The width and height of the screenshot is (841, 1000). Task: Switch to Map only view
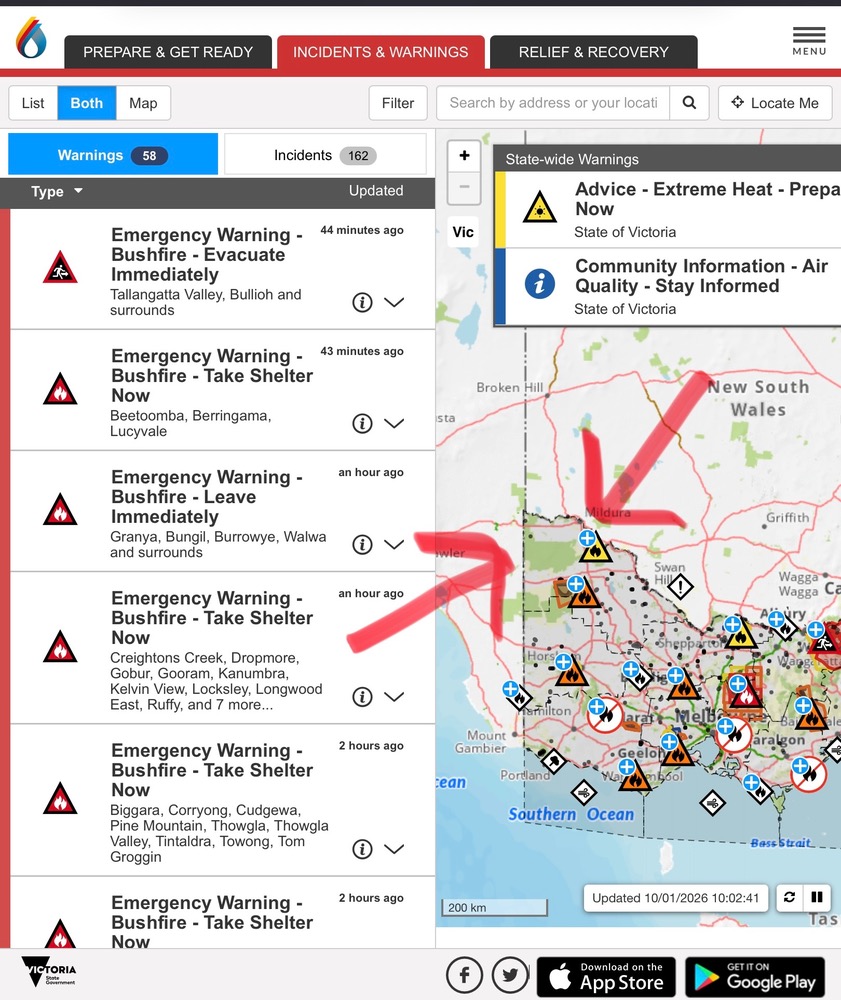coord(143,103)
